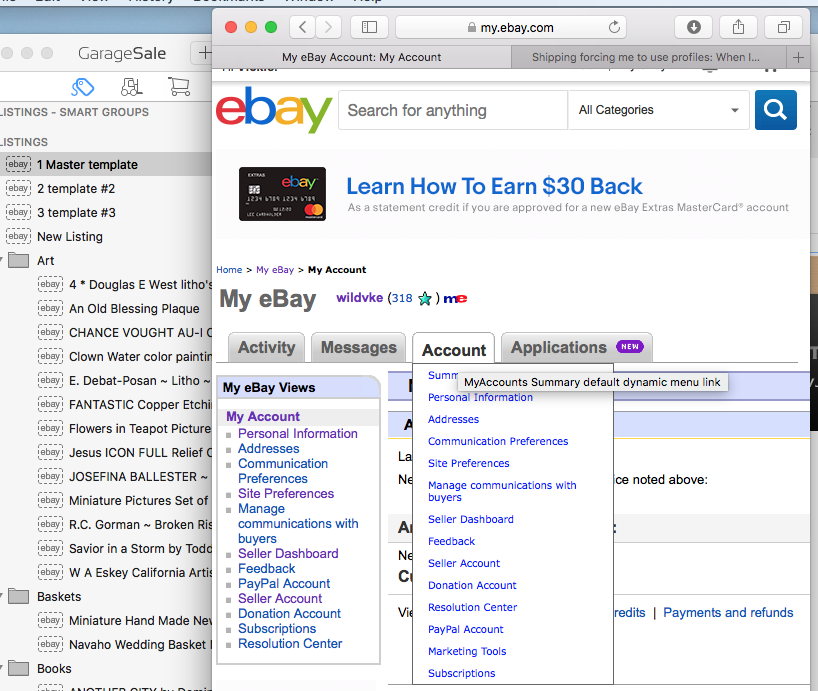This screenshot has width=818, height=691.
Task: Click the eBay 'me' page icon
Action: click(455, 298)
